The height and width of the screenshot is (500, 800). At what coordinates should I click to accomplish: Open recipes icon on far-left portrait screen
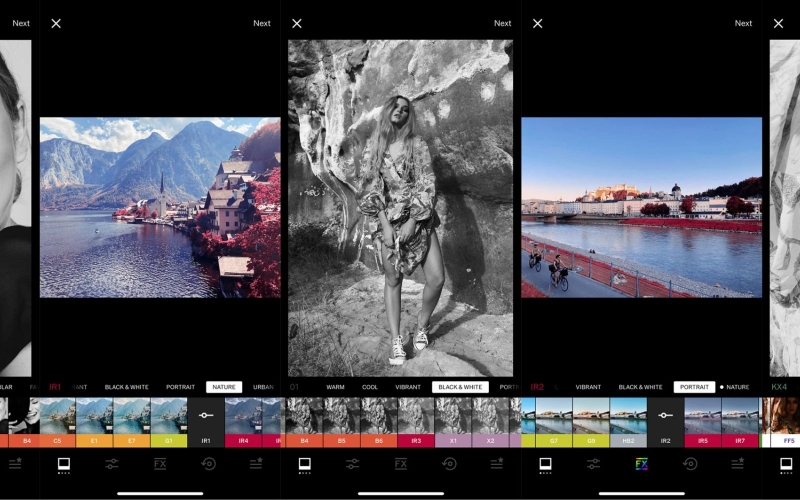point(15,463)
